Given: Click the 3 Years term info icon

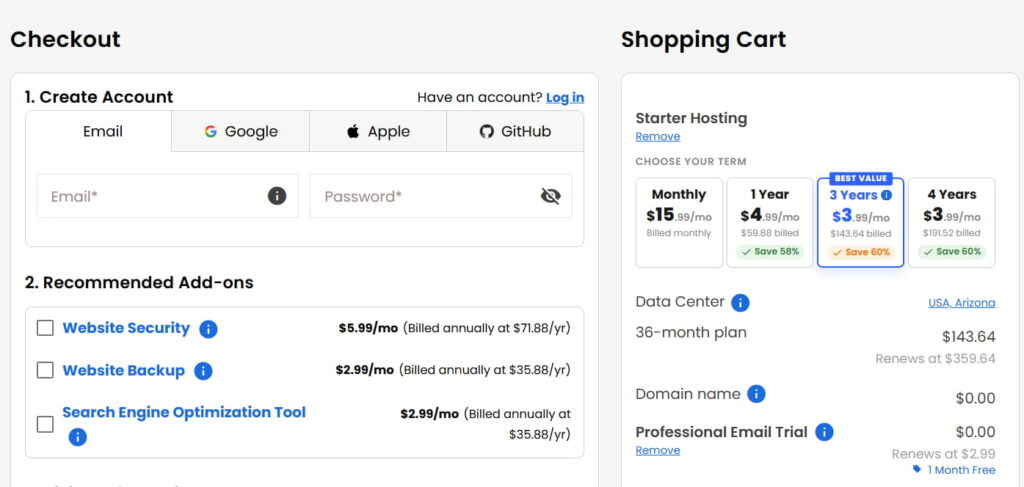Looking at the screenshot, I should [886, 195].
